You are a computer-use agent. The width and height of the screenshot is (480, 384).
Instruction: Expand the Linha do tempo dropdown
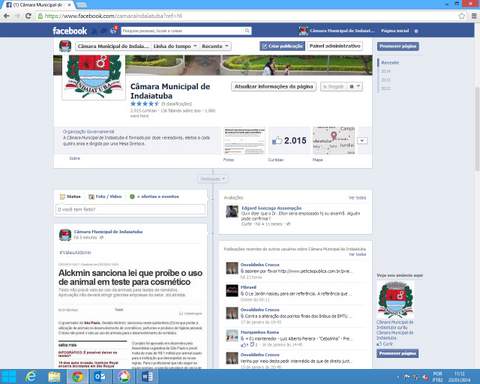click(x=175, y=46)
